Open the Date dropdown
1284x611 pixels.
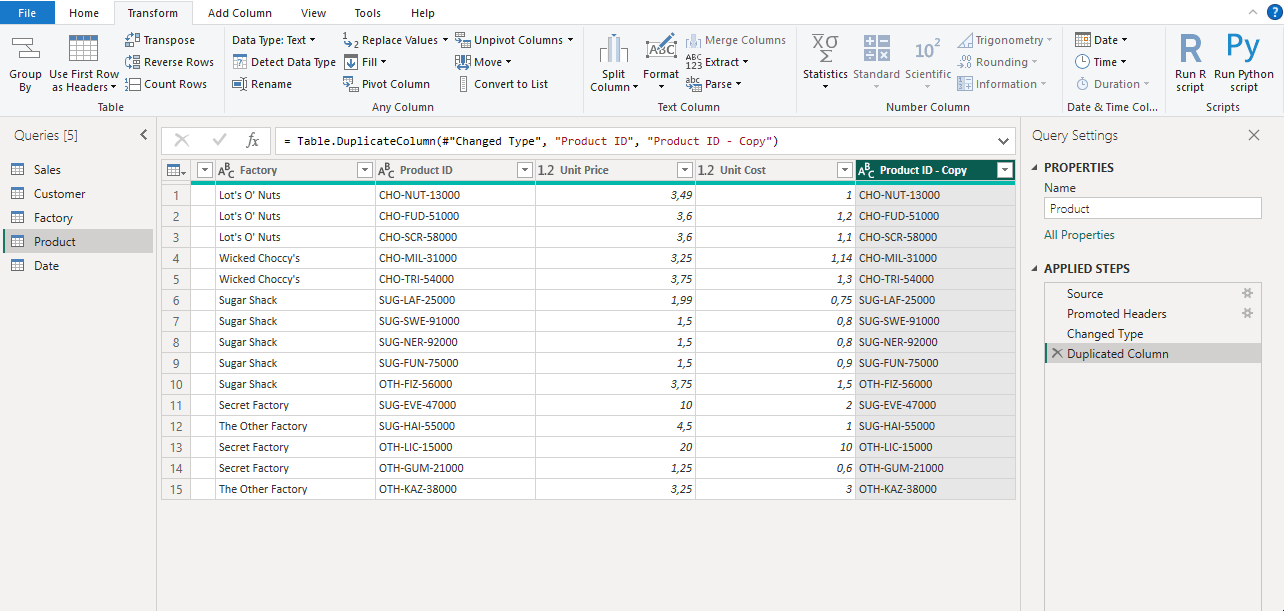(x=1101, y=40)
